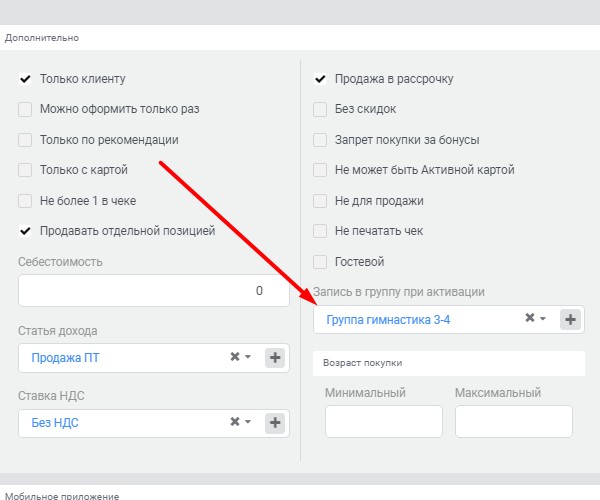
Task: Expand Запись в группу при активации dropdown
Action: coord(543,318)
